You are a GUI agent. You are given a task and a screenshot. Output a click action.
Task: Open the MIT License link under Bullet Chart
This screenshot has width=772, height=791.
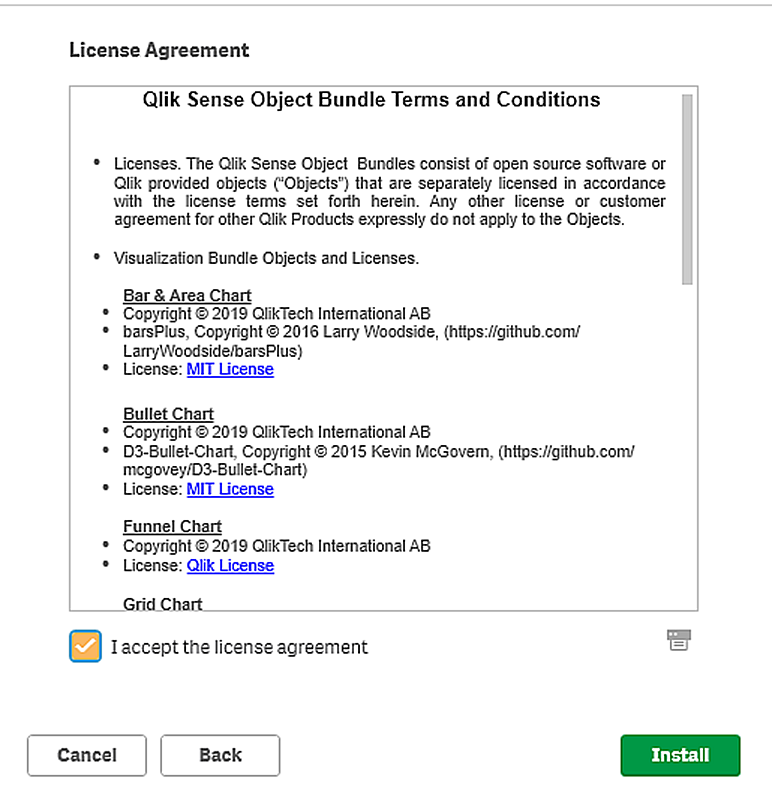point(230,489)
